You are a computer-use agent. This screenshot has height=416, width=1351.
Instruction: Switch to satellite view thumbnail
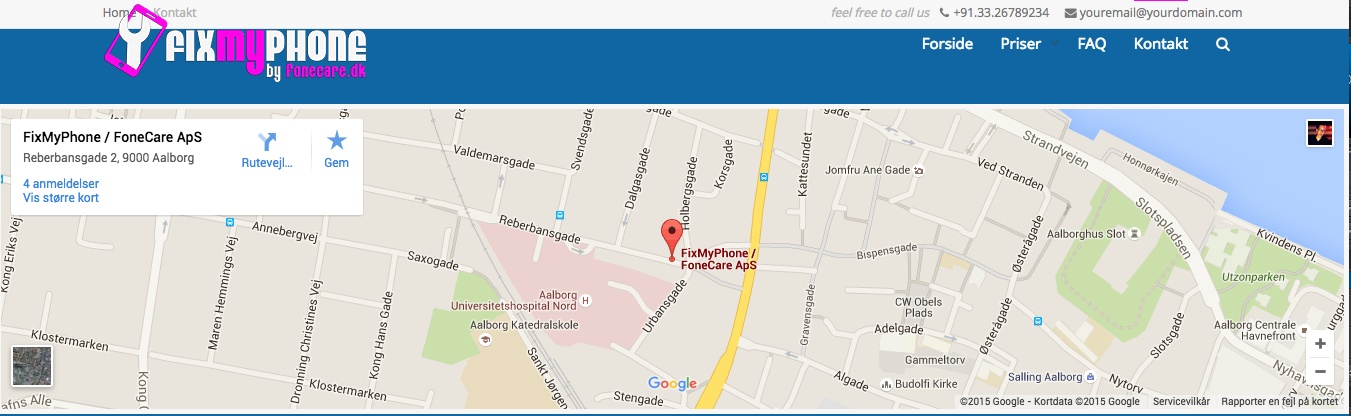click(31, 367)
